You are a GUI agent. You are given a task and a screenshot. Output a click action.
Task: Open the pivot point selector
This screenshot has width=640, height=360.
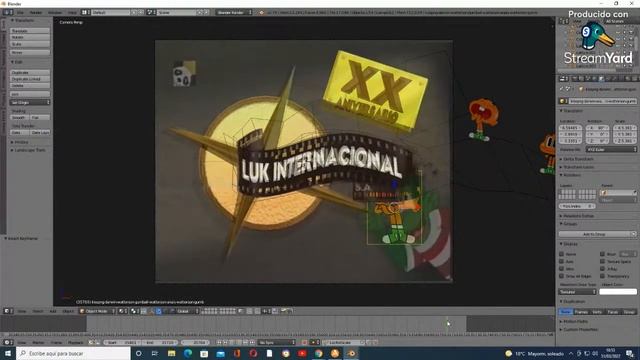[x=134, y=311]
